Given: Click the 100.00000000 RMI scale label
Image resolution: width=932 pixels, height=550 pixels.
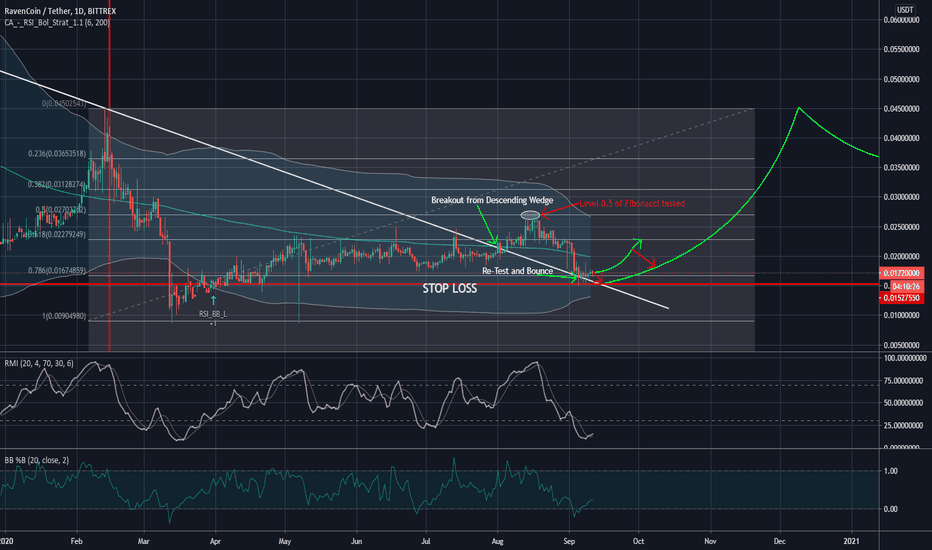Looking at the screenshot, I should [x=905, y=359].
